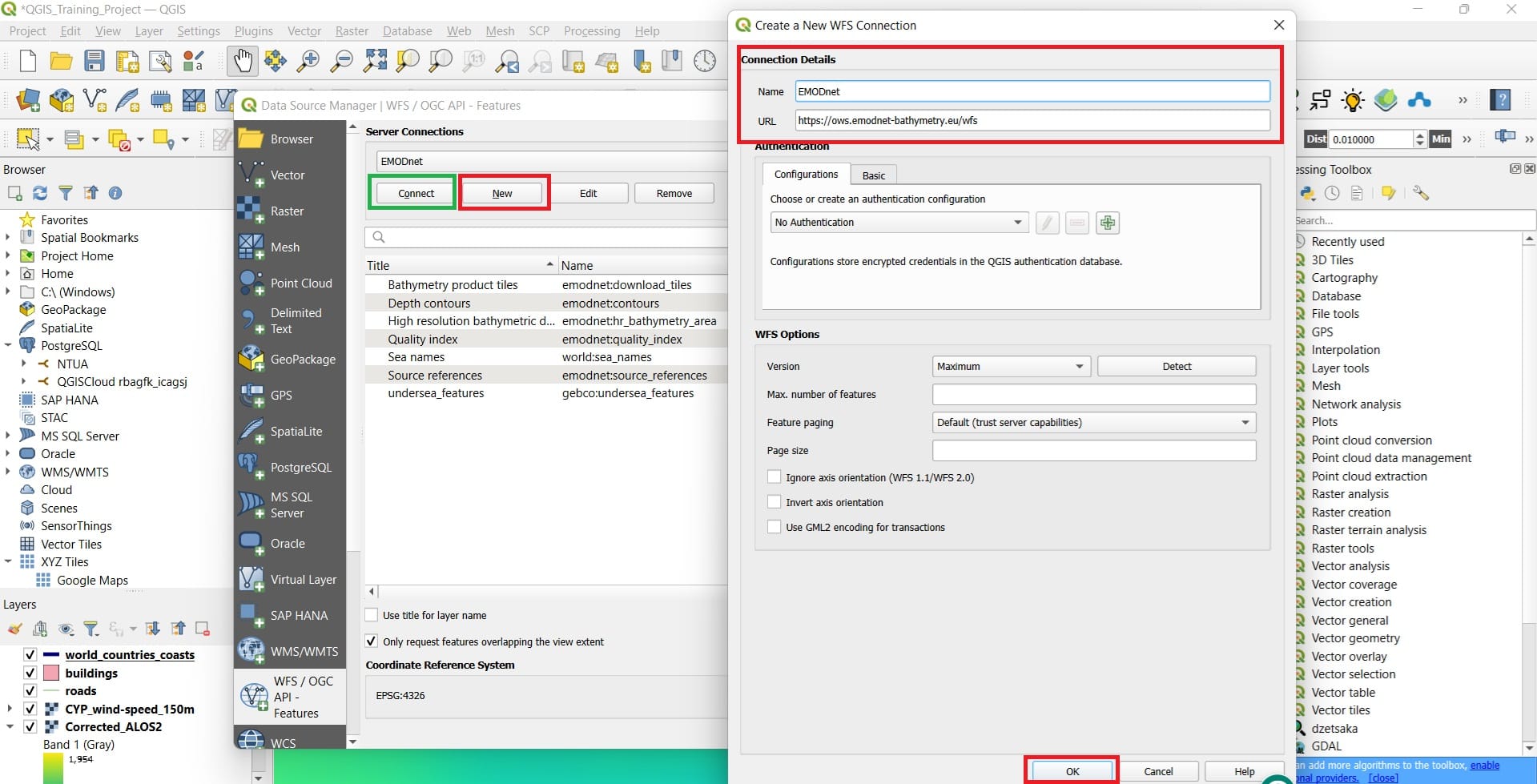
Task: Expand the NTUA connection node
Action: pyautogui.click(x=24, y=364)
